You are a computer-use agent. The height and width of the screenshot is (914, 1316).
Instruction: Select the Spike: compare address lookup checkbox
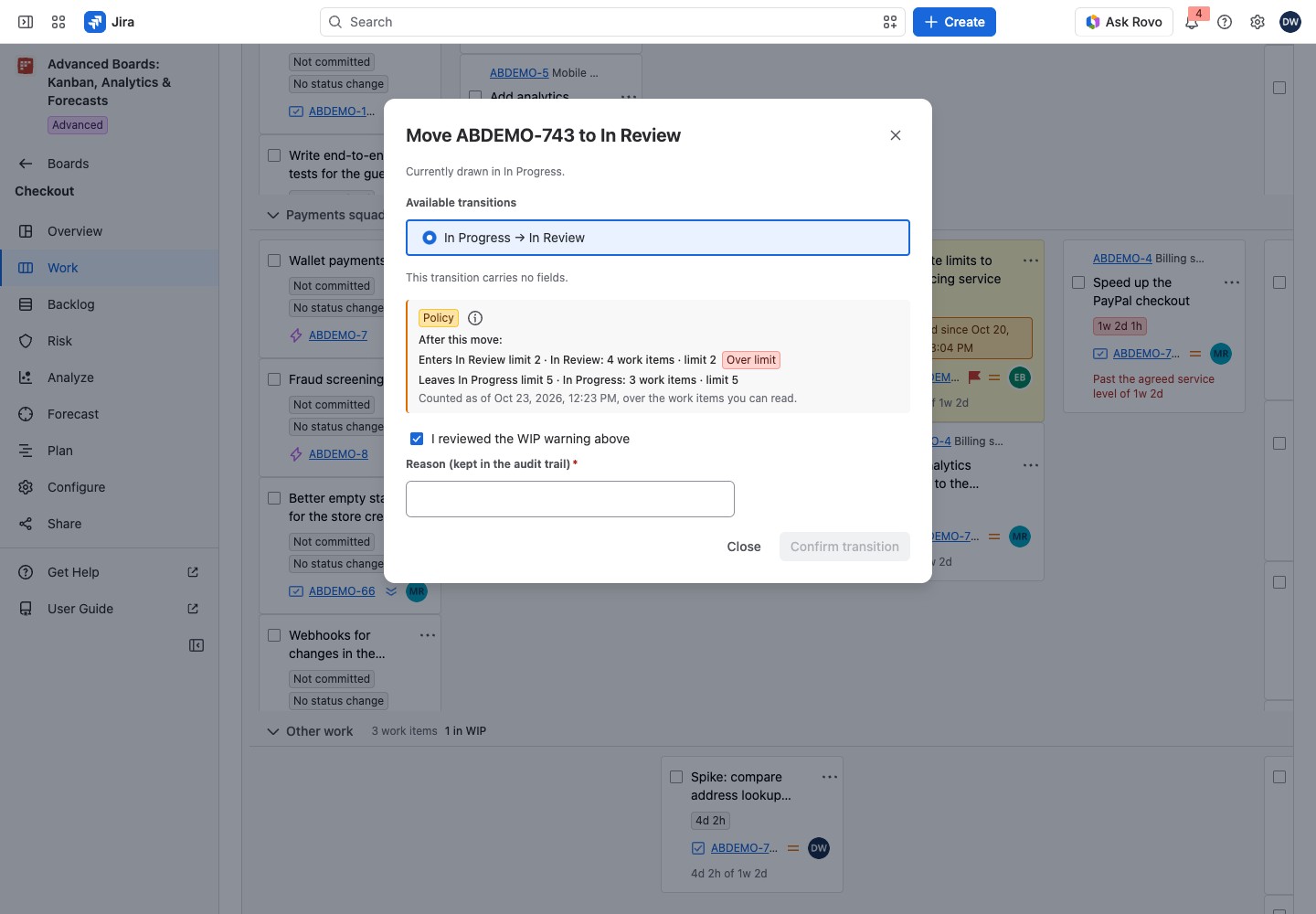tap(676, 777)
